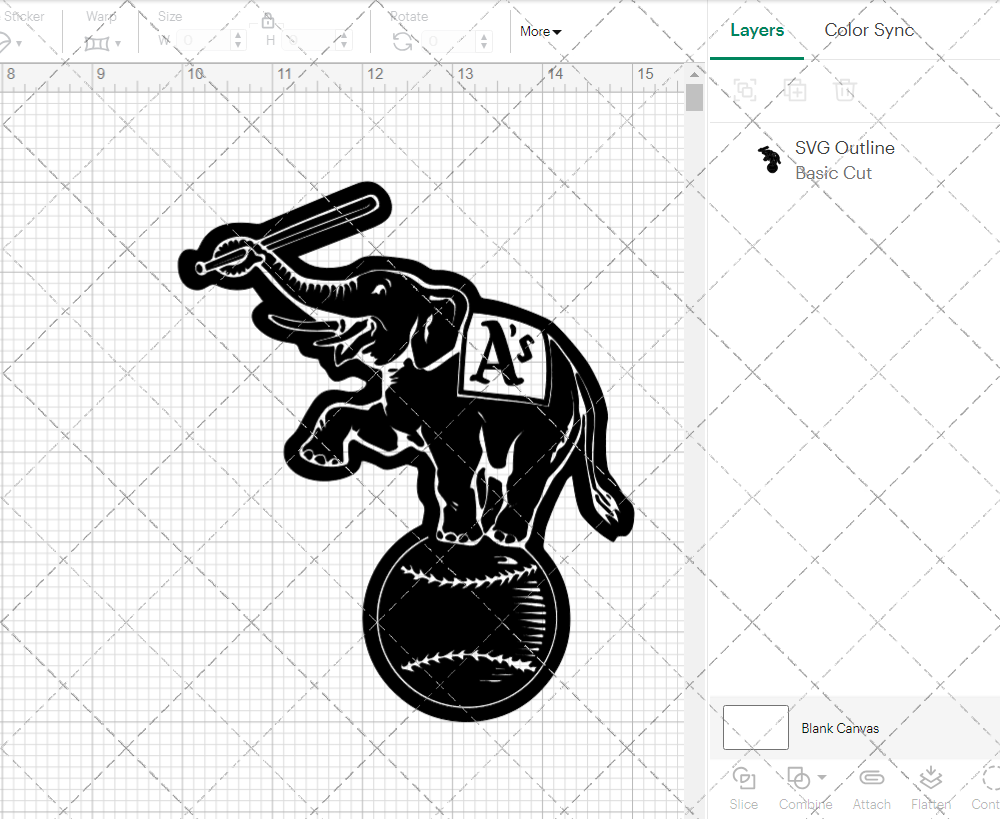Select the Layers tab
Viewport: 1000px width, 819px height.
pos(756,30)
